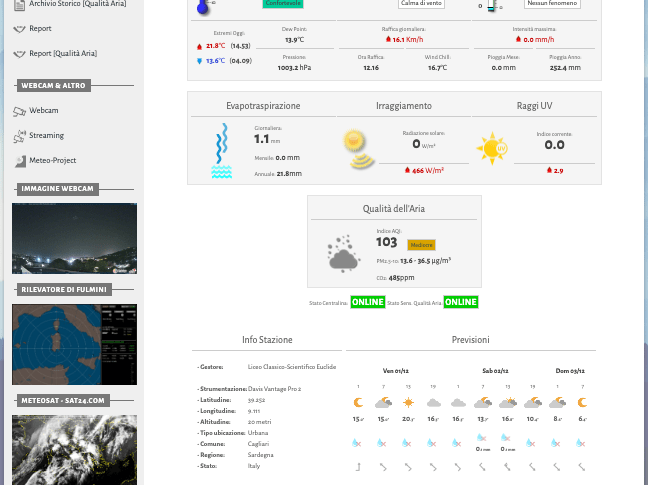Viewport: 648px width, 485px height.
Task: Click the Previsioni heading
Action: [471, 340]
